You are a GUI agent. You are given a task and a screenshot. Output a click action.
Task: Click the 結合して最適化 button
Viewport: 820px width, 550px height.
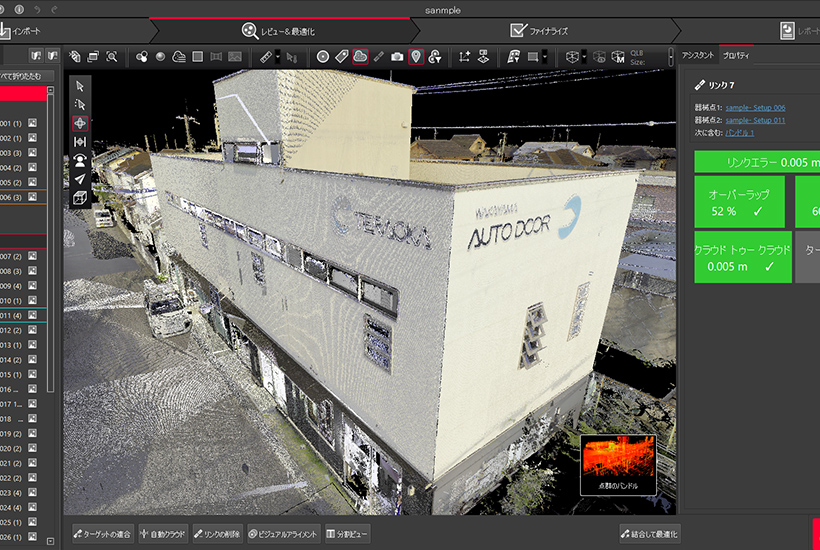[x=650, y=534]
